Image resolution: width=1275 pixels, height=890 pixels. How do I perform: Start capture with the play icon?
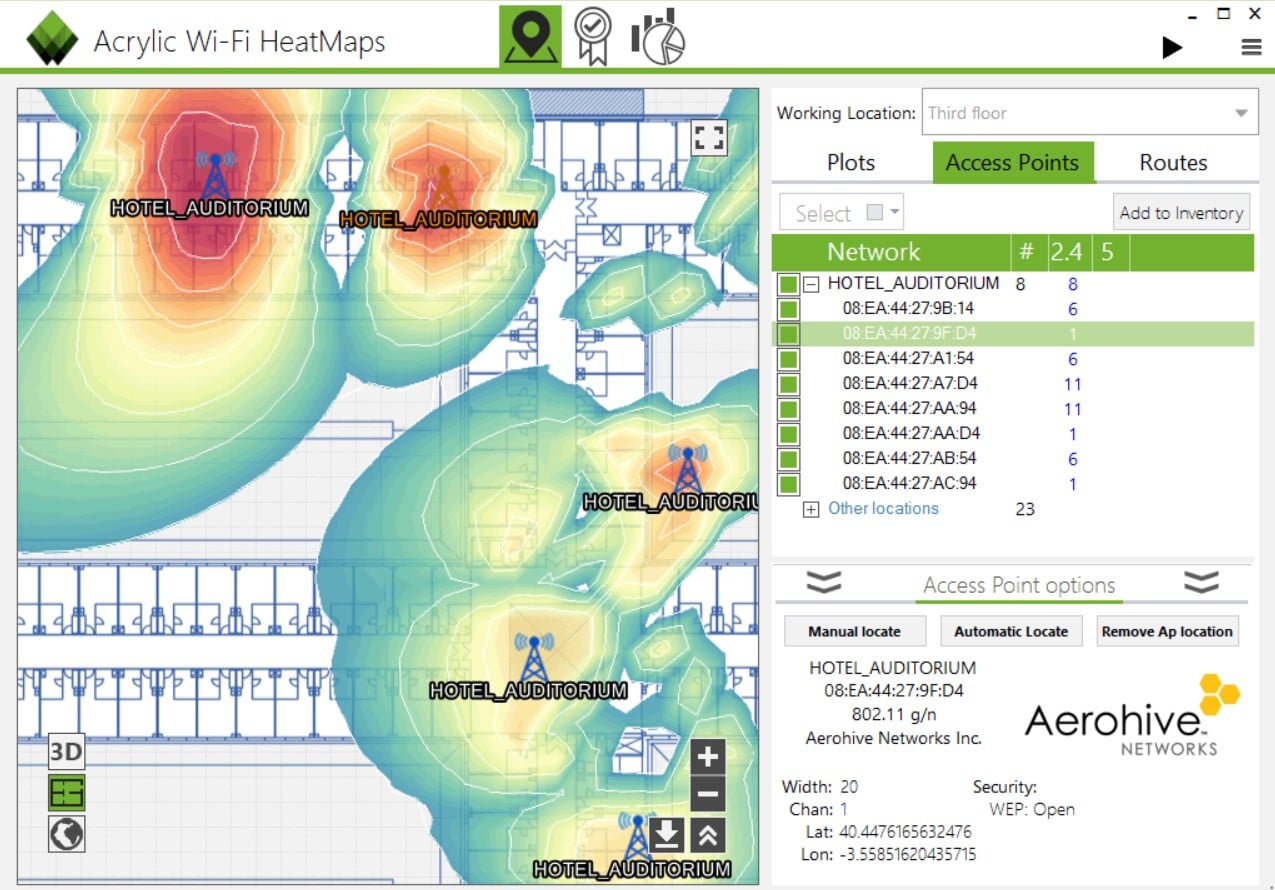click(1172, 46)
